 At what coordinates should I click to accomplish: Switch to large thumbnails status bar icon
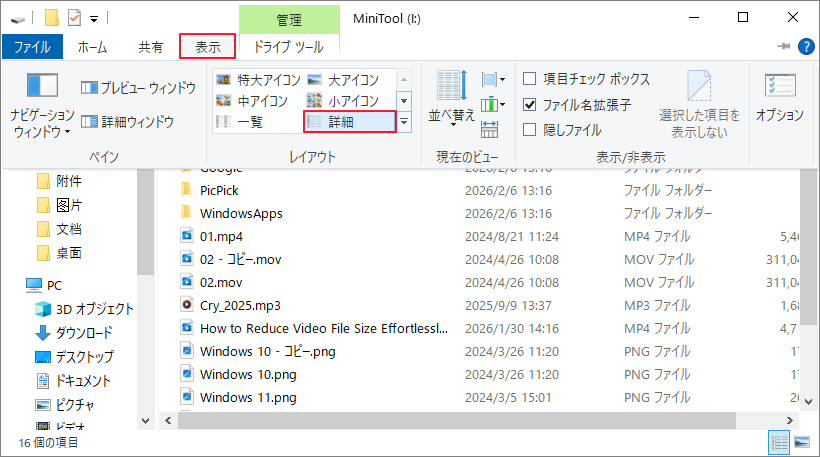(802, 443)
